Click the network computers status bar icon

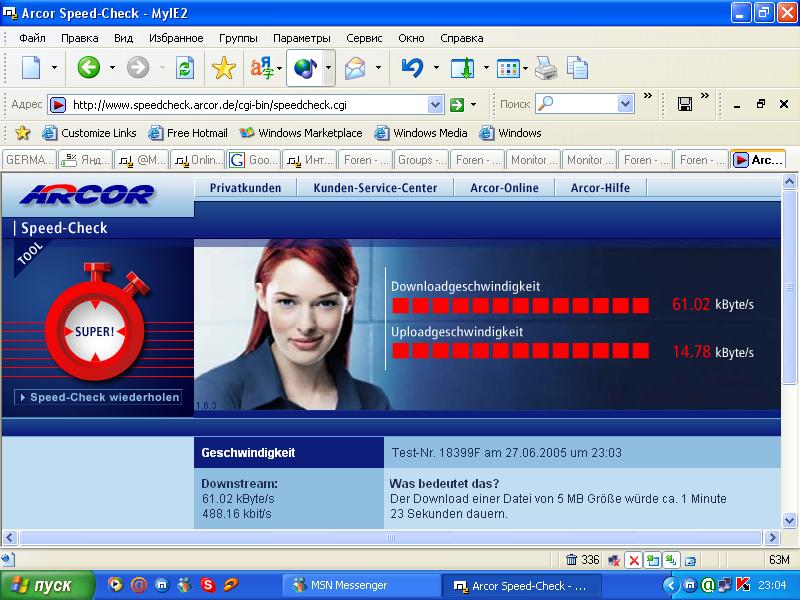pyautogui.click(x=614, y=560)
